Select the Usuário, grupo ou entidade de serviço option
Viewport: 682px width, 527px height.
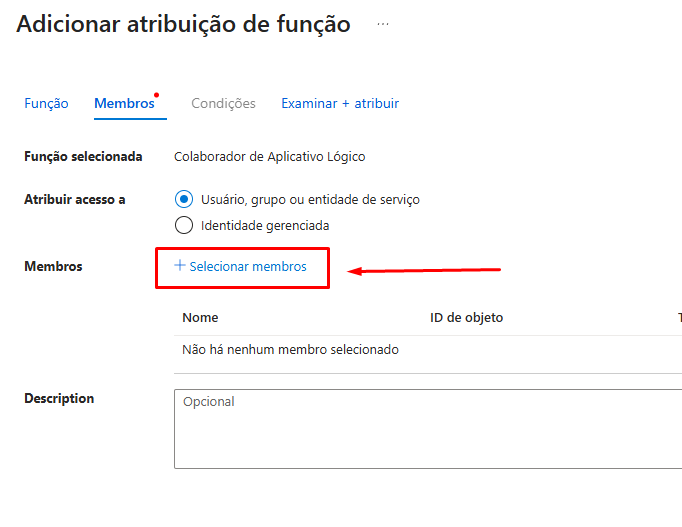(x=183, y=199)
